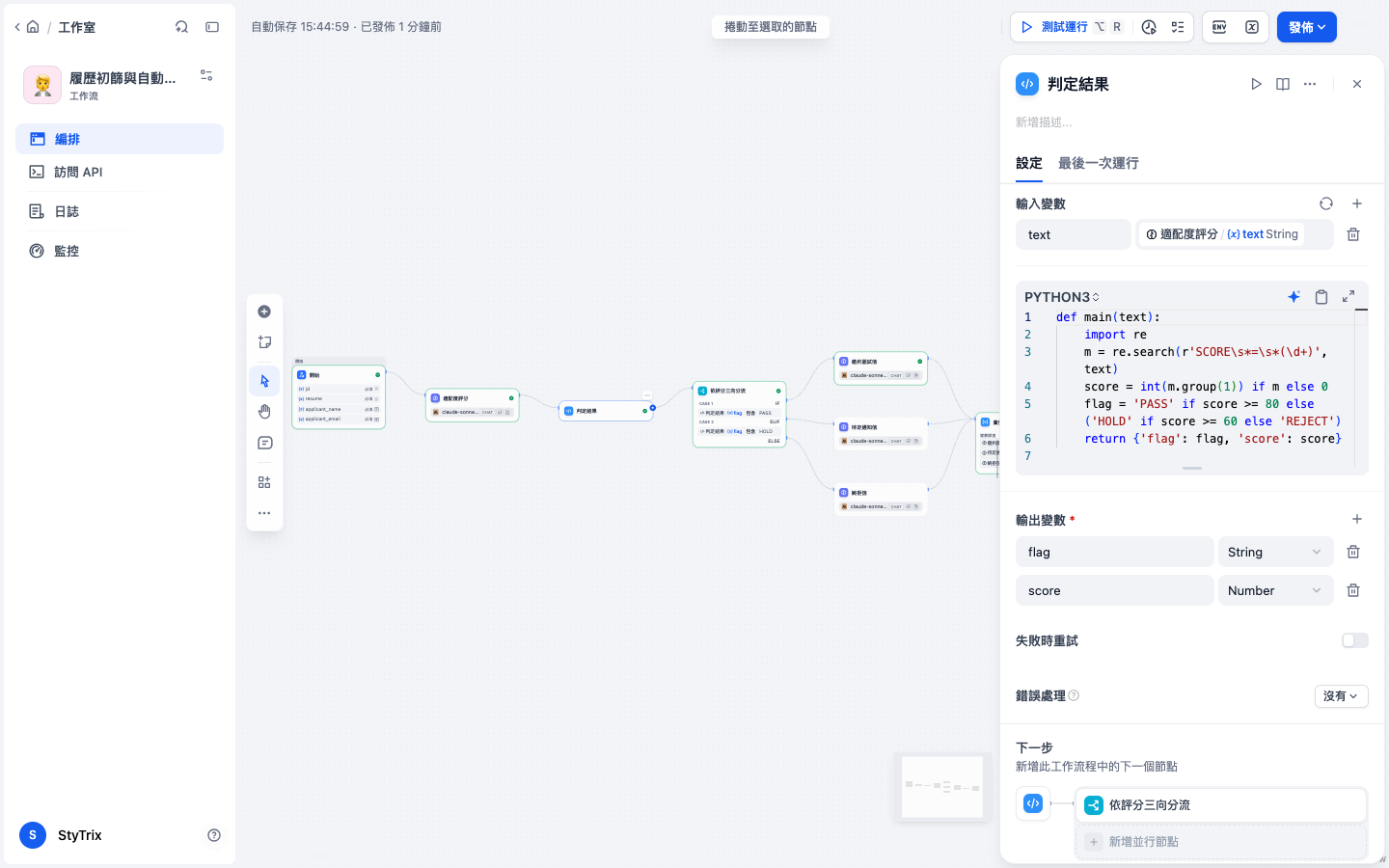Open the 監控 monitoring menu item

click(x=120, y=251)
